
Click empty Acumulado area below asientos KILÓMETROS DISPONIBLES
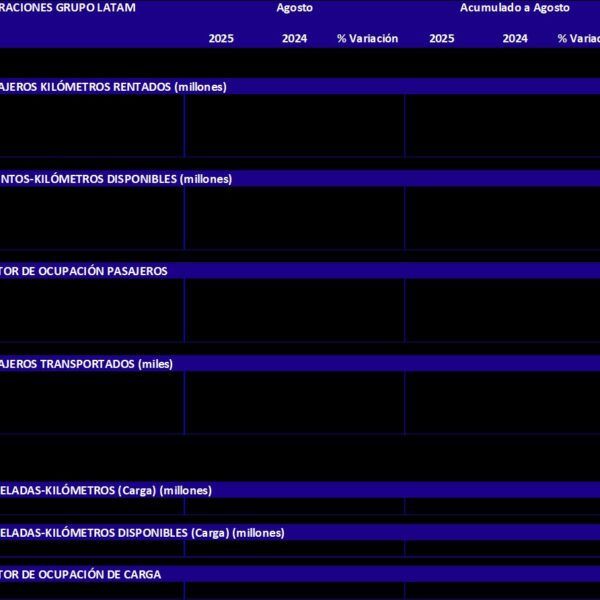point(502,218)
